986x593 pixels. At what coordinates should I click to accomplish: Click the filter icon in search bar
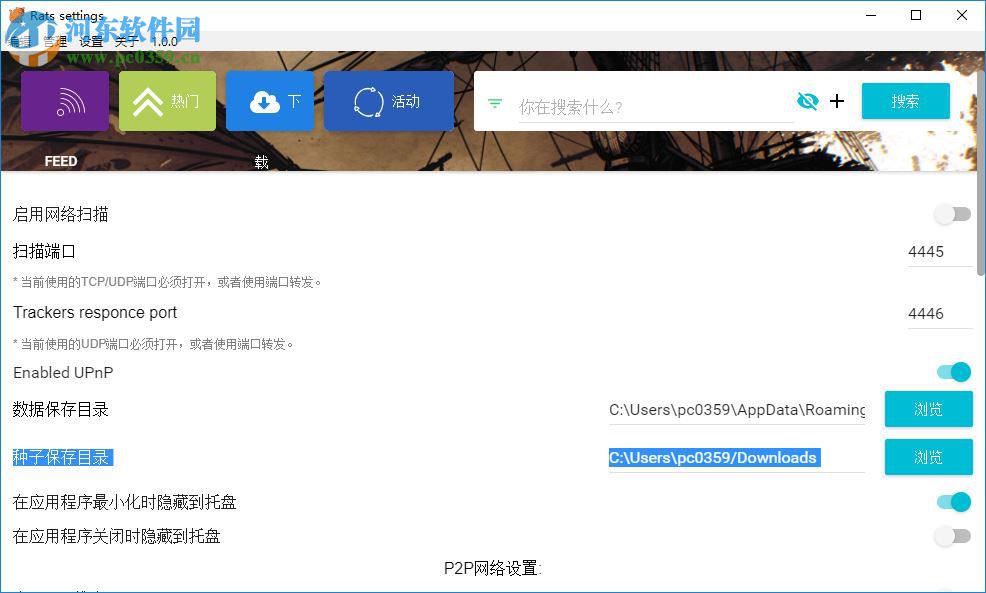494,101
